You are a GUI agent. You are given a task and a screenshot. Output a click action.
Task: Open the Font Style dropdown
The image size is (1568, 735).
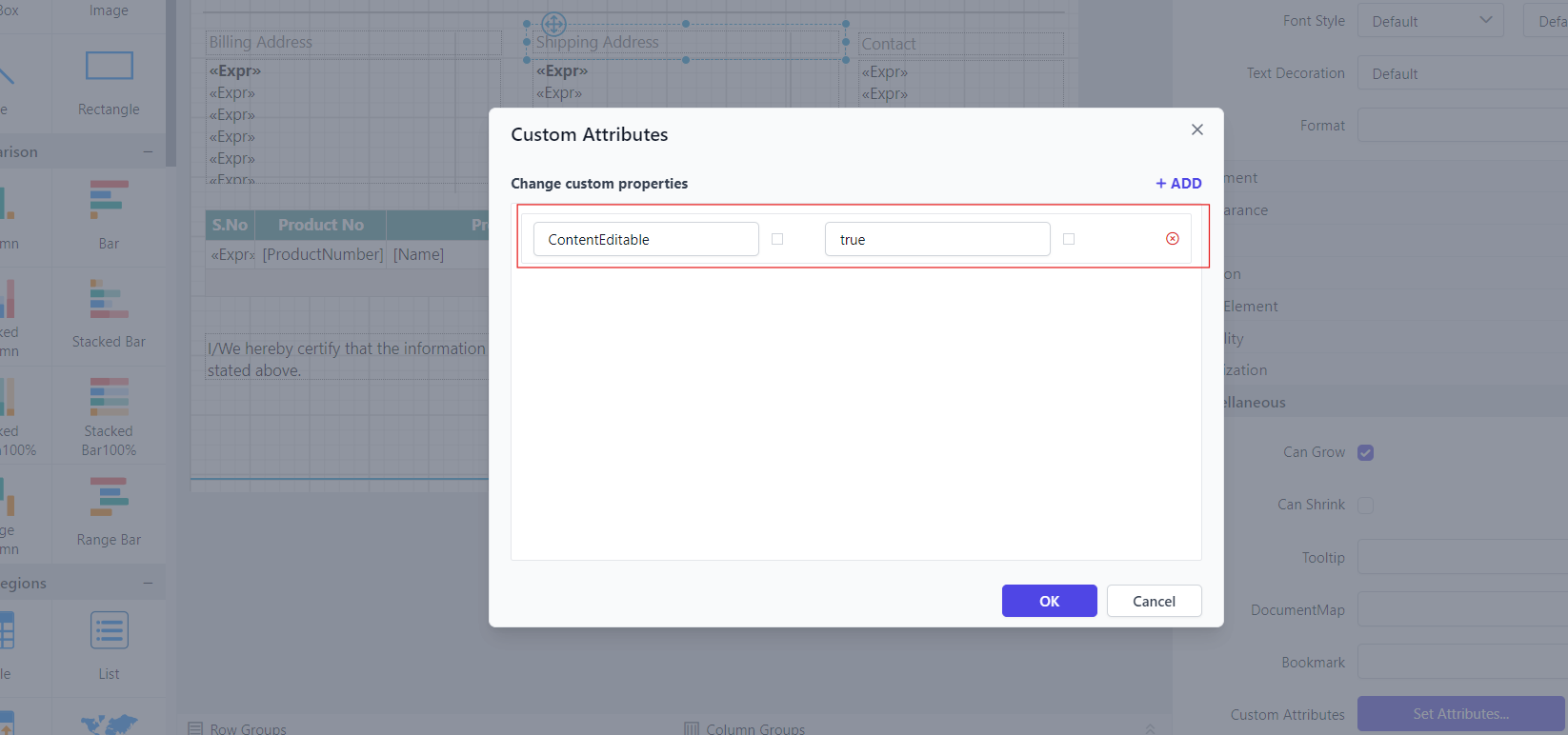pyautogui.click(x=1430, y=21)
